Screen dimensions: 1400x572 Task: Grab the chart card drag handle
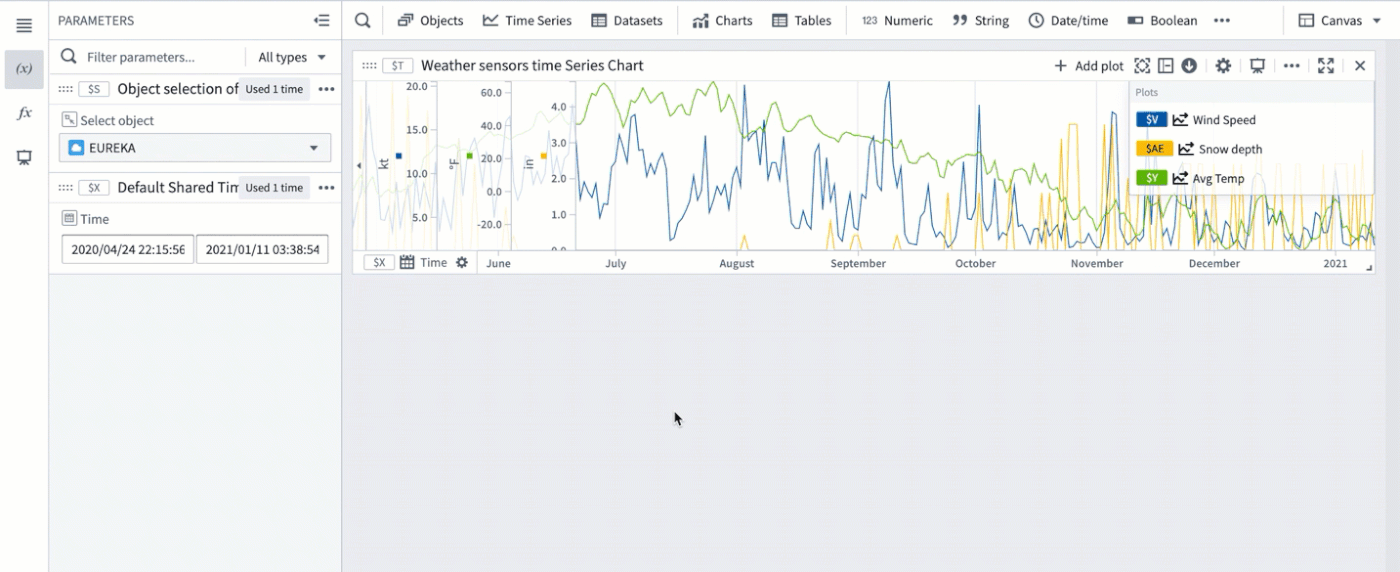point(369,65)
